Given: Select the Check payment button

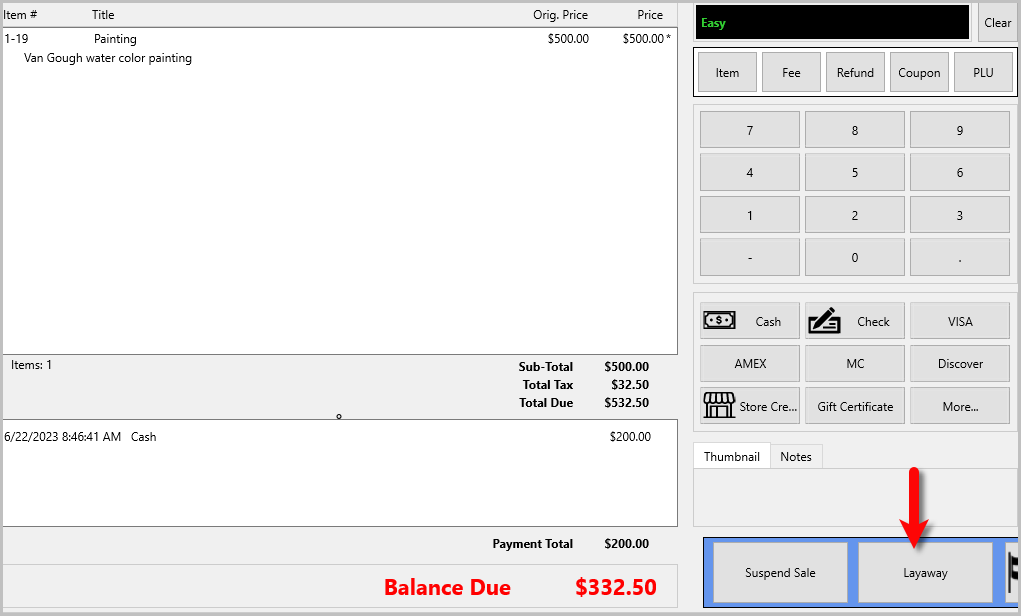Looking at the screenshot, I should [854, 321].
